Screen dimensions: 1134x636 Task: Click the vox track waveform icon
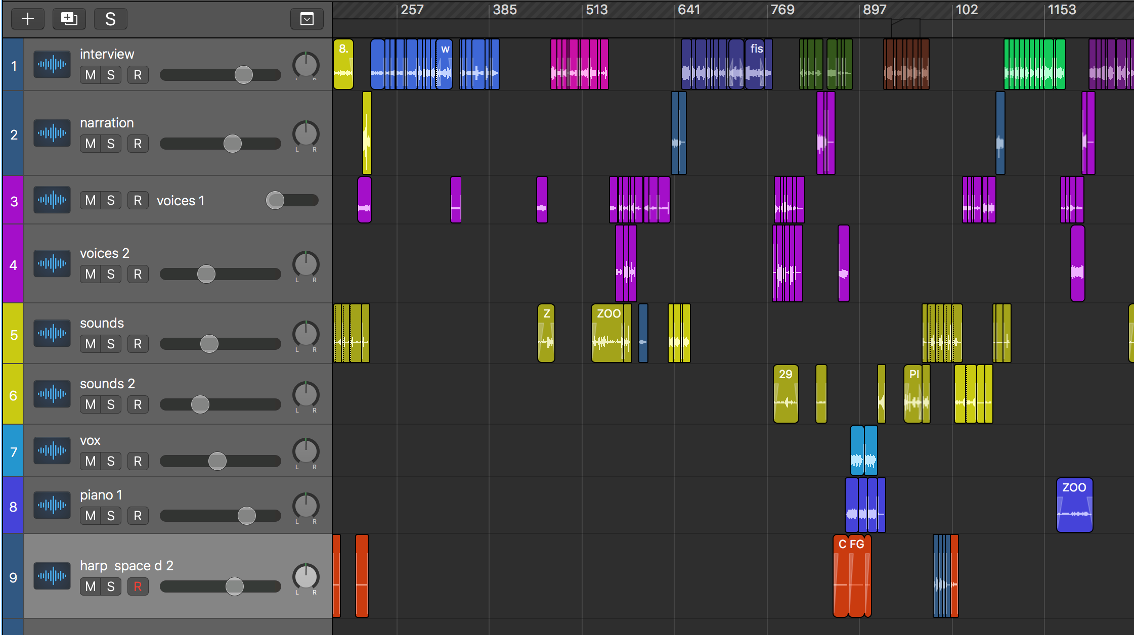pyautogui.click(x=52, y=452)
